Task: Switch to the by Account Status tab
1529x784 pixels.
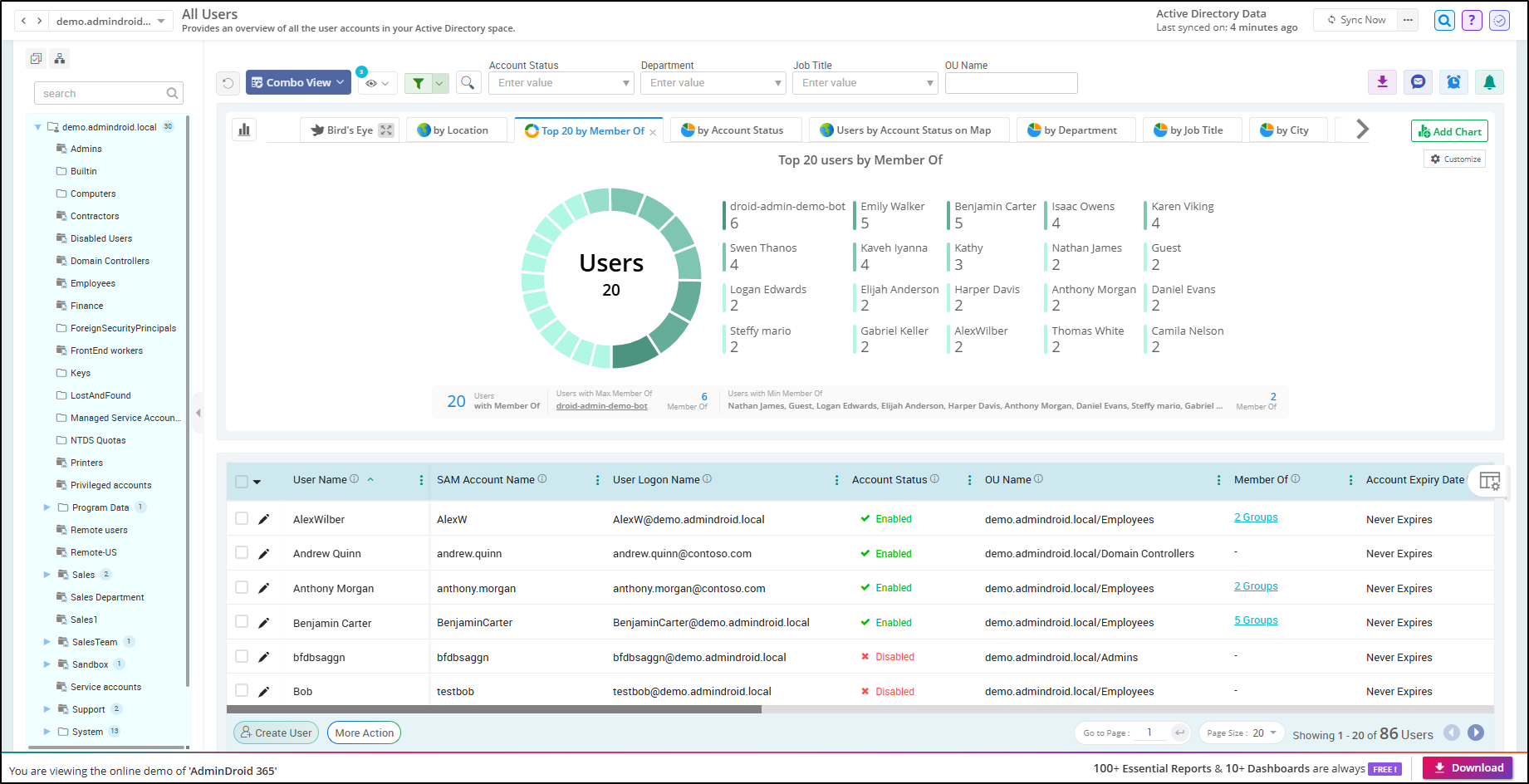Action: pos(737,130)
